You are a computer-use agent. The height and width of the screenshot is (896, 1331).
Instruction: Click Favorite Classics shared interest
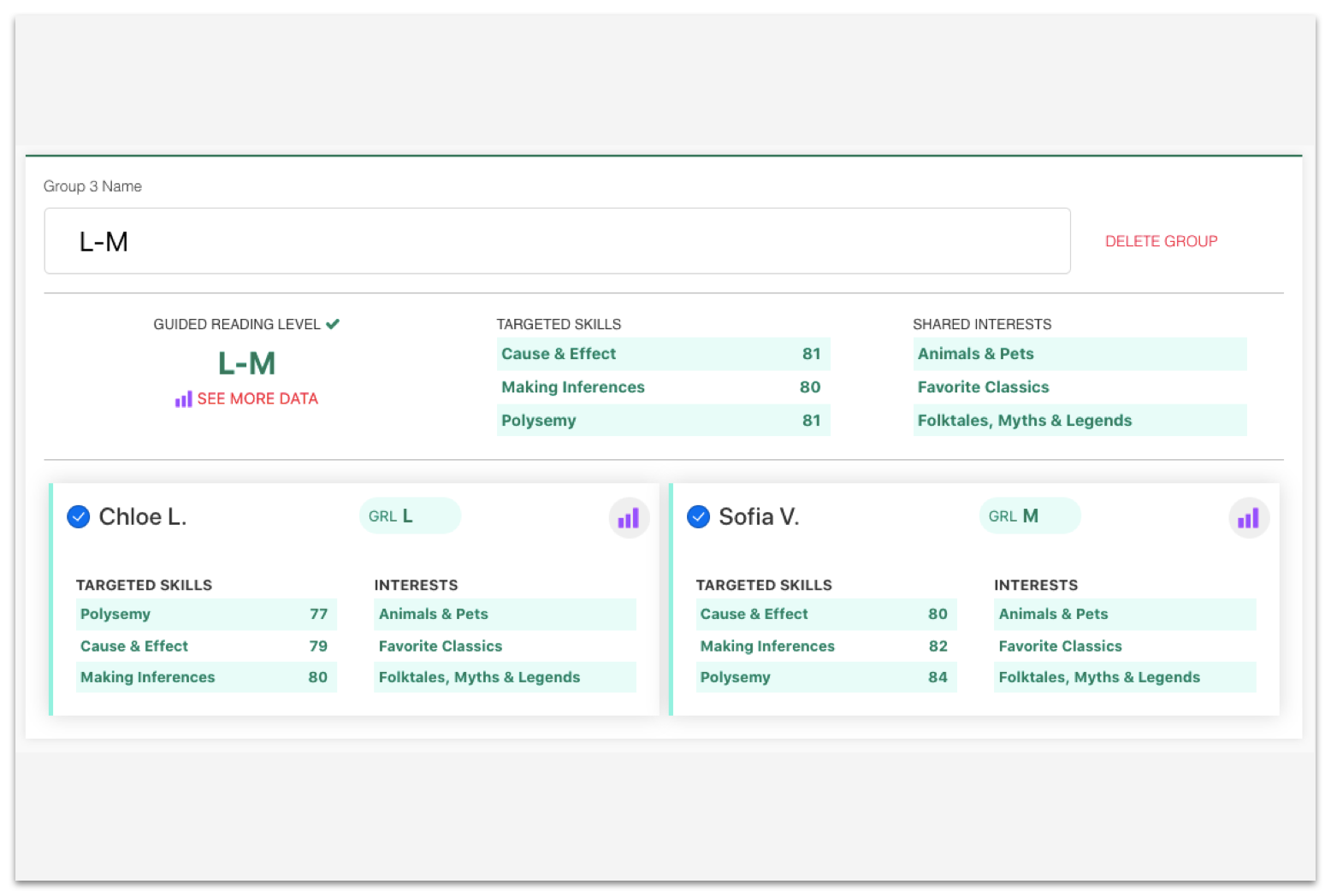point(1079,387)
